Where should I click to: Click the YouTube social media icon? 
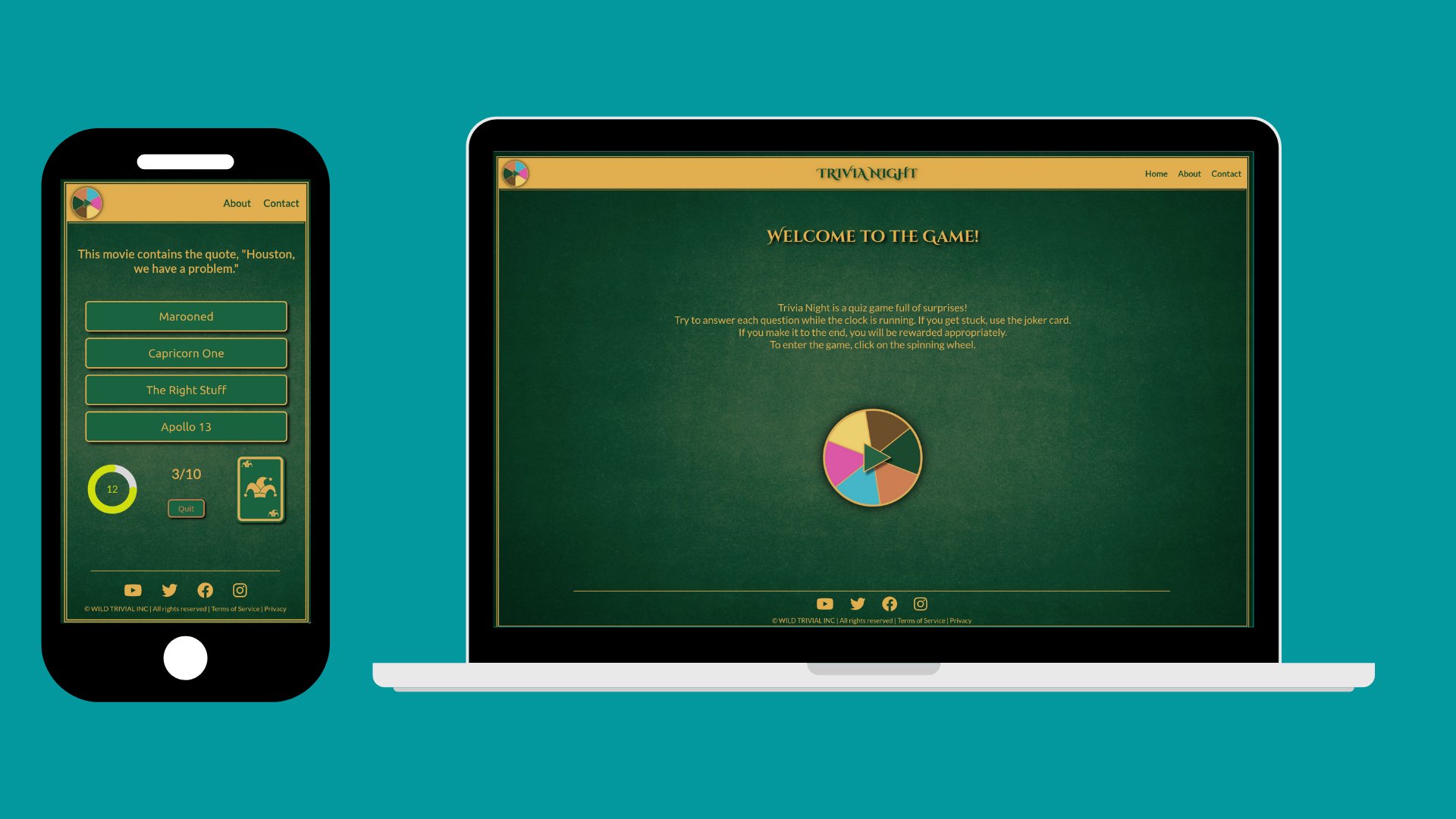pyautogui.click(x=825, y=603)
